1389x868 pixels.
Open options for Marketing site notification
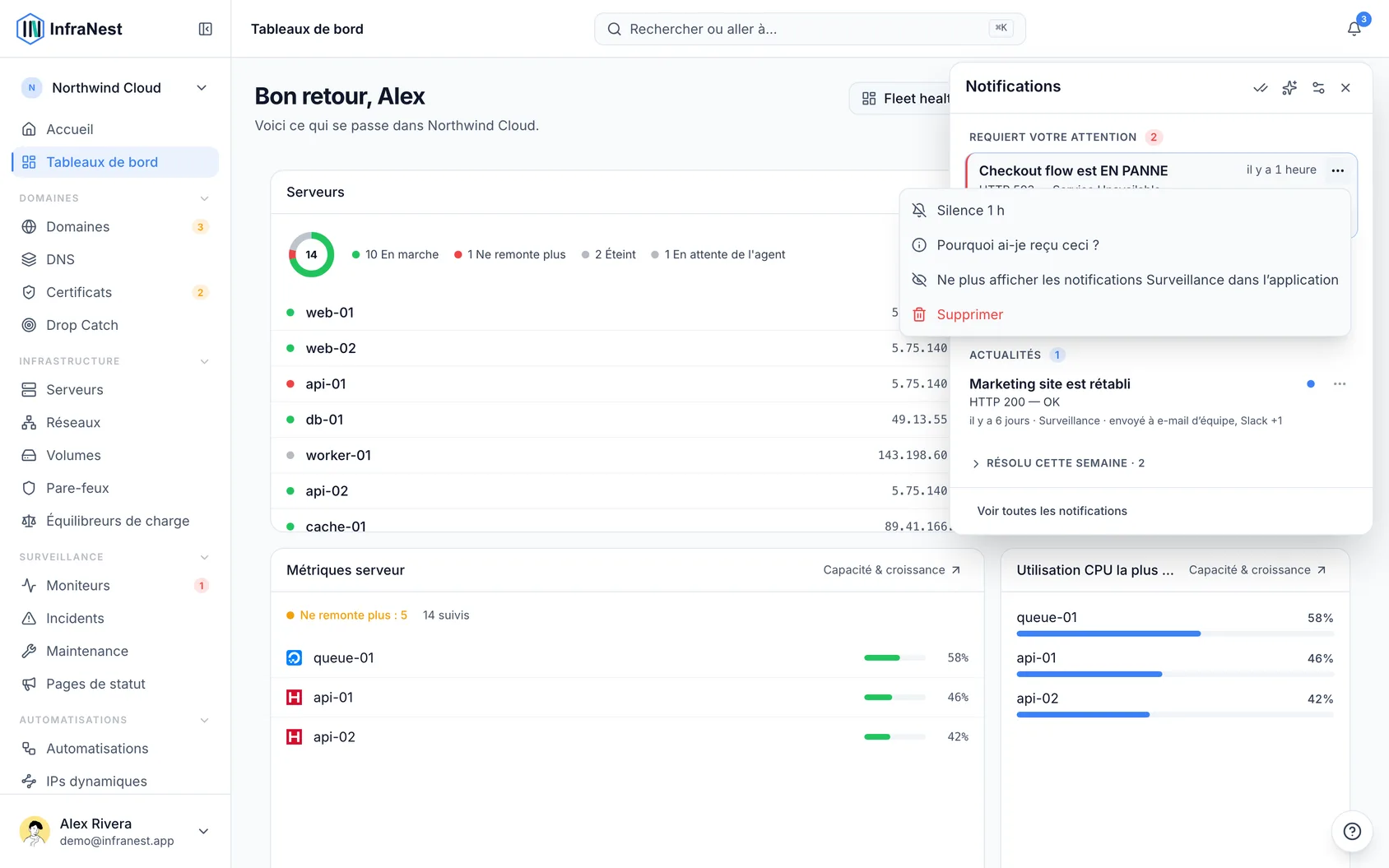pos(1340,384)
